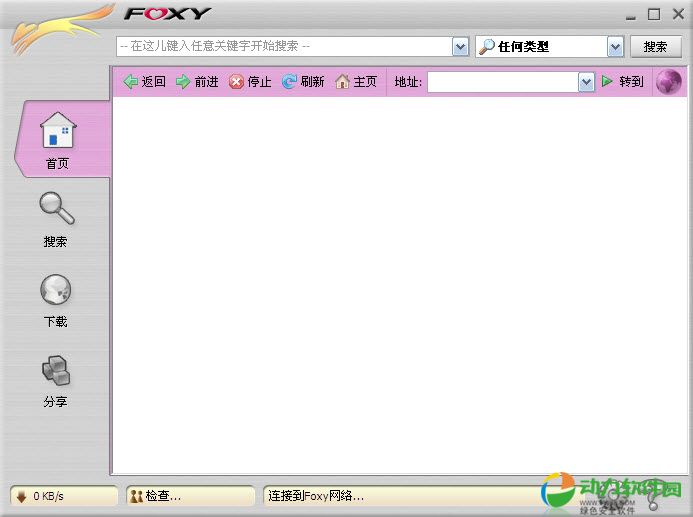This screenshot has height=517, width=693.
Task: Click the purple globe icon
Action: click(x=668, y=82)
